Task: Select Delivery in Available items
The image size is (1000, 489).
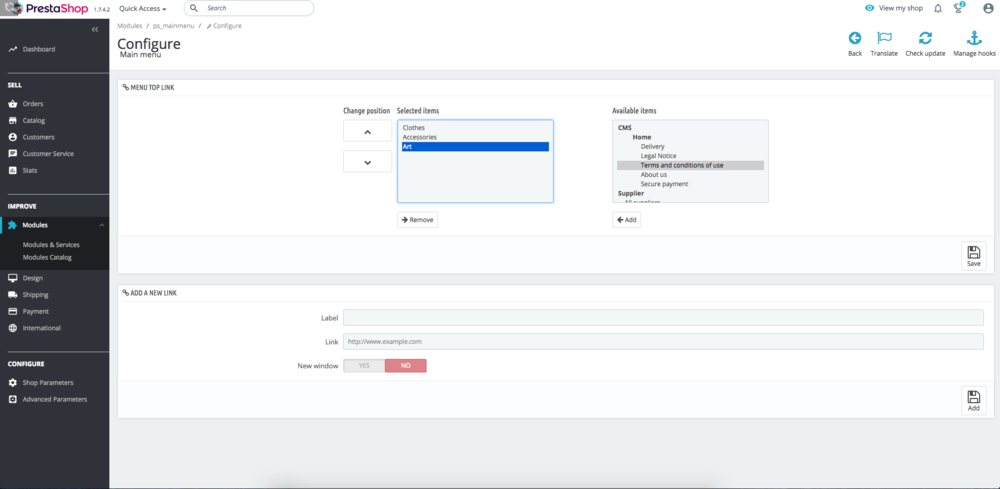Action: [690, 147]
